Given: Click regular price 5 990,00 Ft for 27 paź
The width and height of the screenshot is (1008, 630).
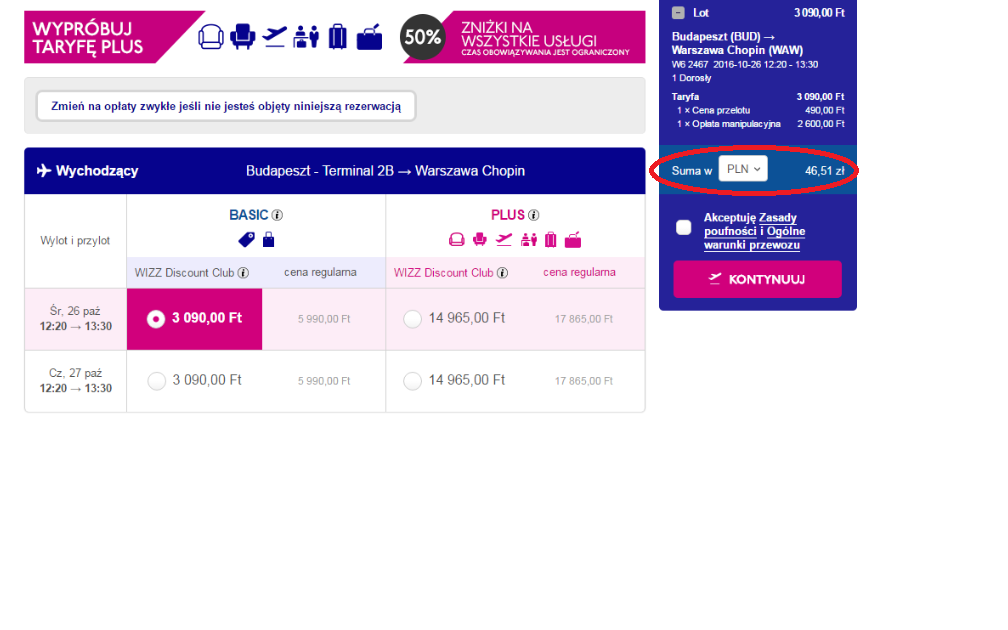Looking at the screenshot, I should [324, 382].
